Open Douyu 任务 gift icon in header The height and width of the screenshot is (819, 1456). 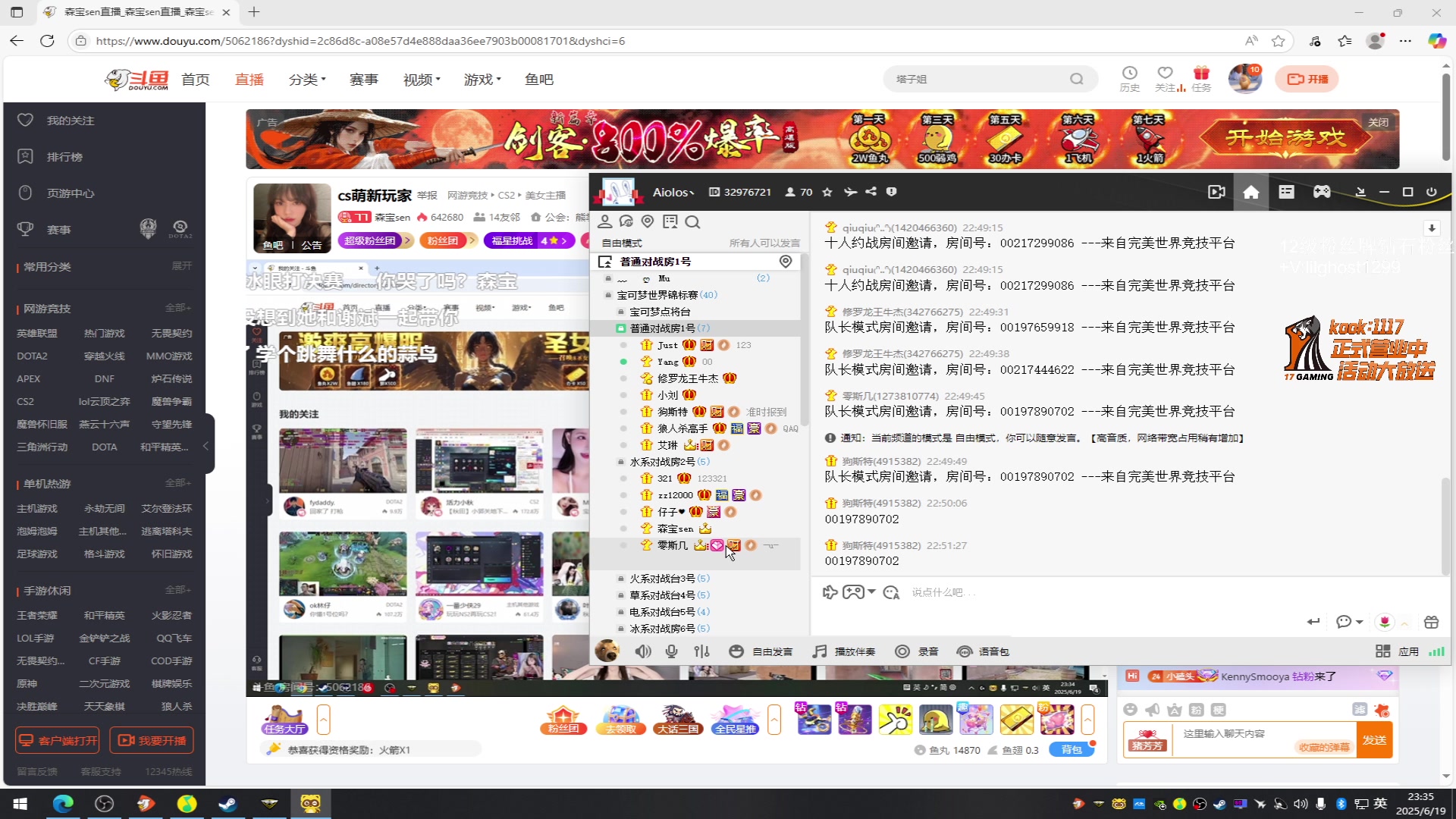click(1201, 79)
